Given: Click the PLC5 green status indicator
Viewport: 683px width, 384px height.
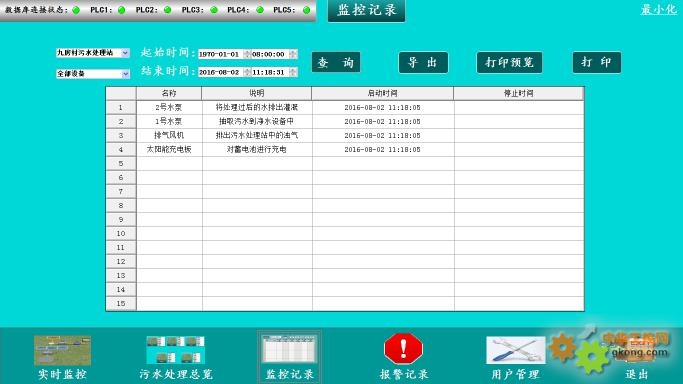Looking at the screenshot, I should coord(306,10).
